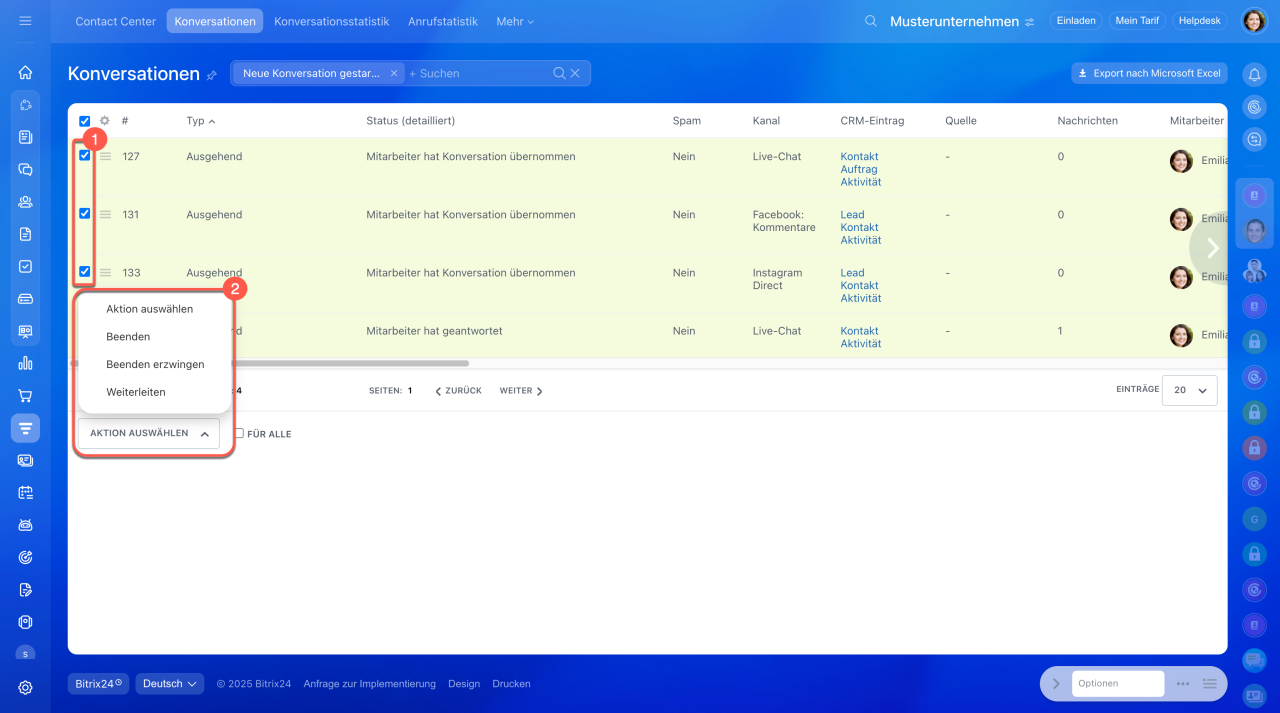Open the user profile avatar at top right
This screenshot has width=1280, height=713.
(x=1254, y=21)
